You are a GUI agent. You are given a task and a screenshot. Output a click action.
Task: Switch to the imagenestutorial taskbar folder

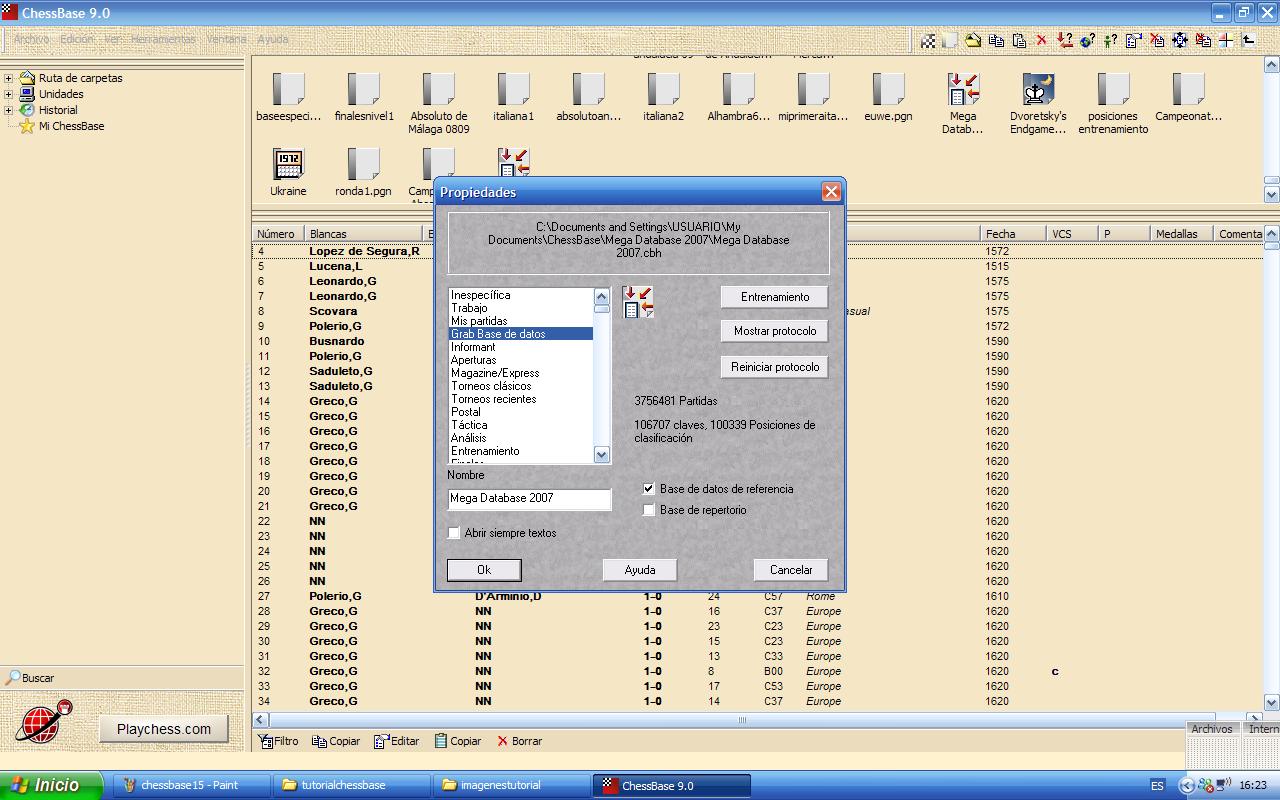click(510, 785)
